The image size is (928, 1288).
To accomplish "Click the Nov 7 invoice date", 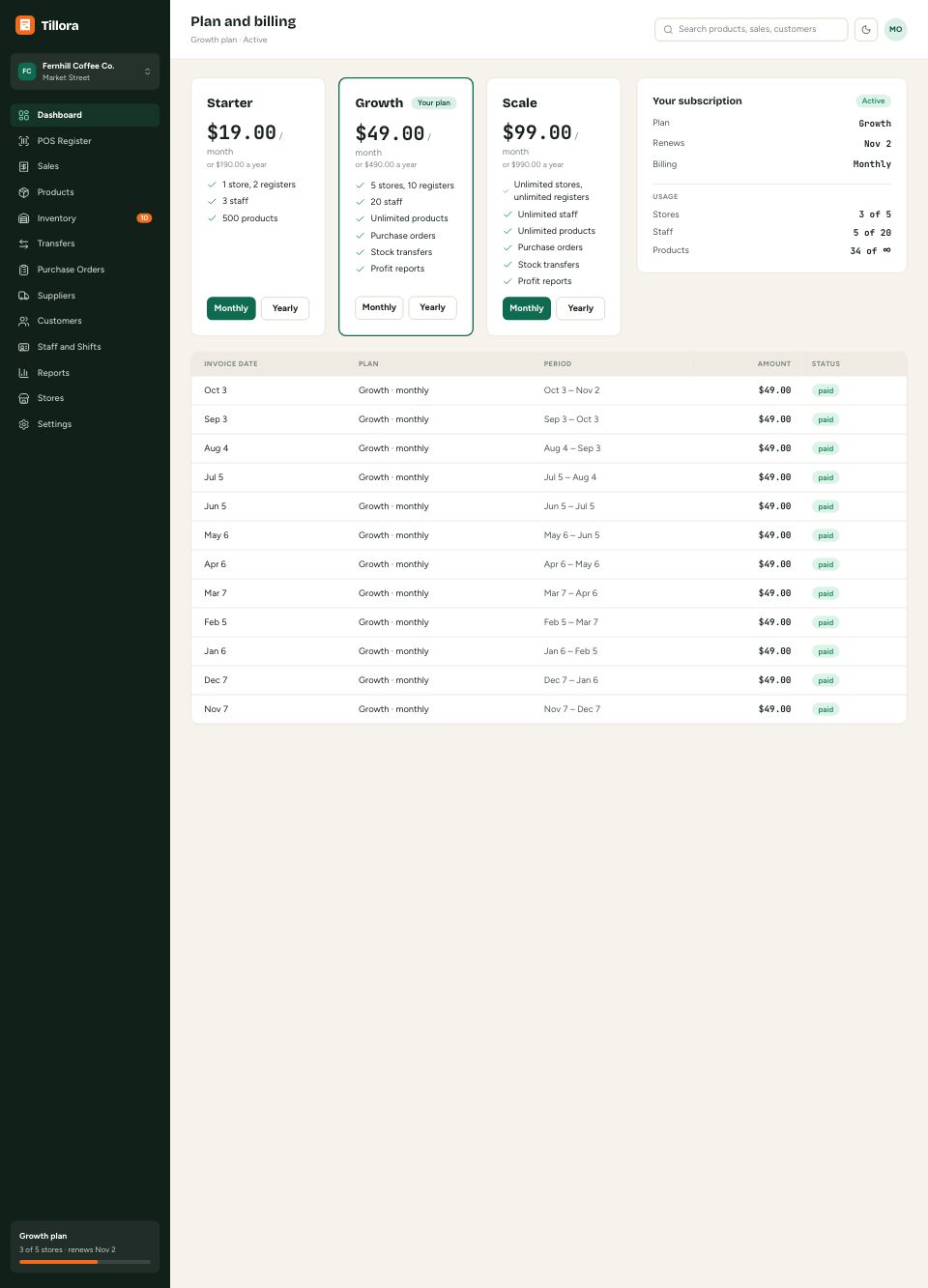I will pyautogui.click(x=217, y=709).
